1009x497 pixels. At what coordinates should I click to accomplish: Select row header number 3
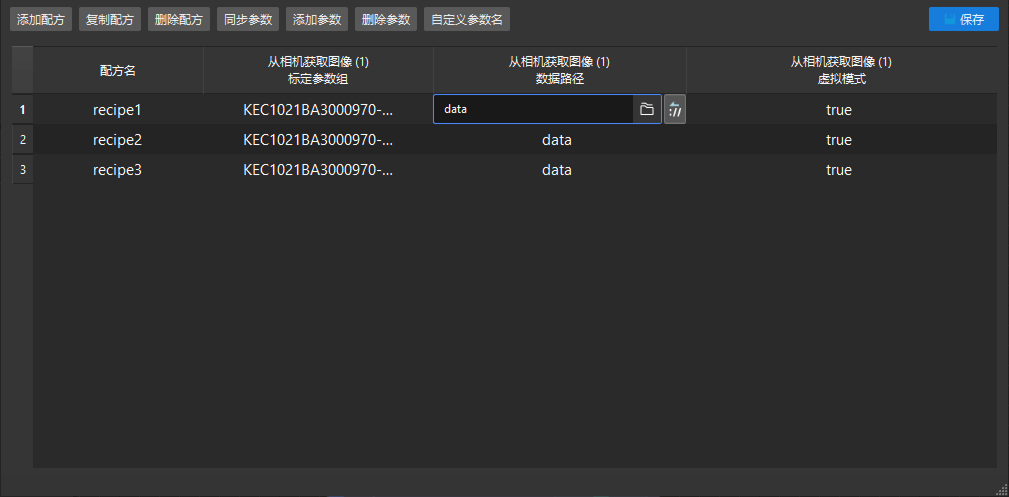23,170
